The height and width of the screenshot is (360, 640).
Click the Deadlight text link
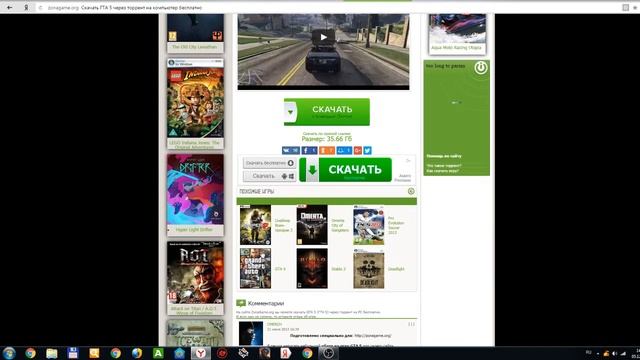[x=396, y=269]
